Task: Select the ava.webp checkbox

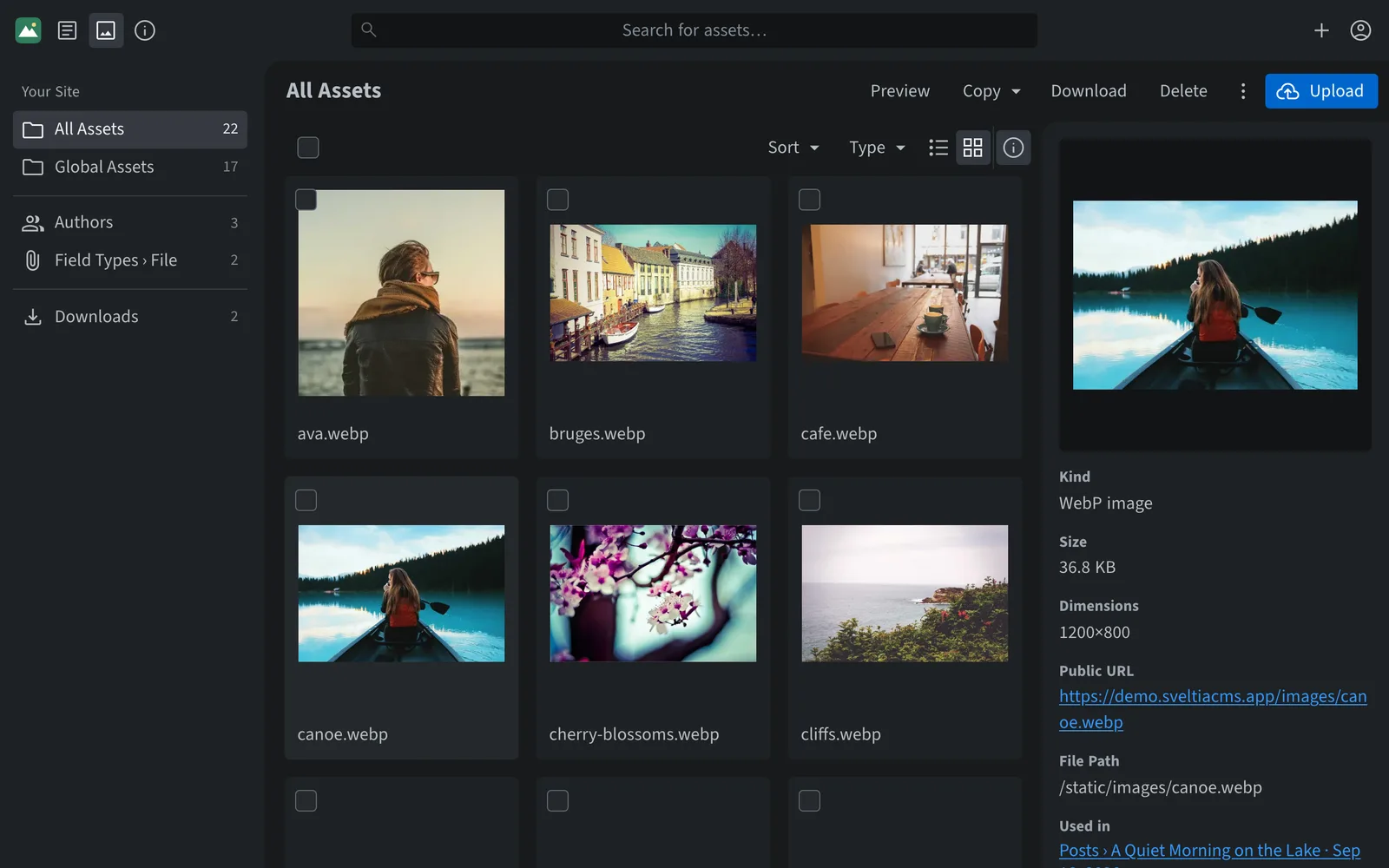Action: [306, 200]
